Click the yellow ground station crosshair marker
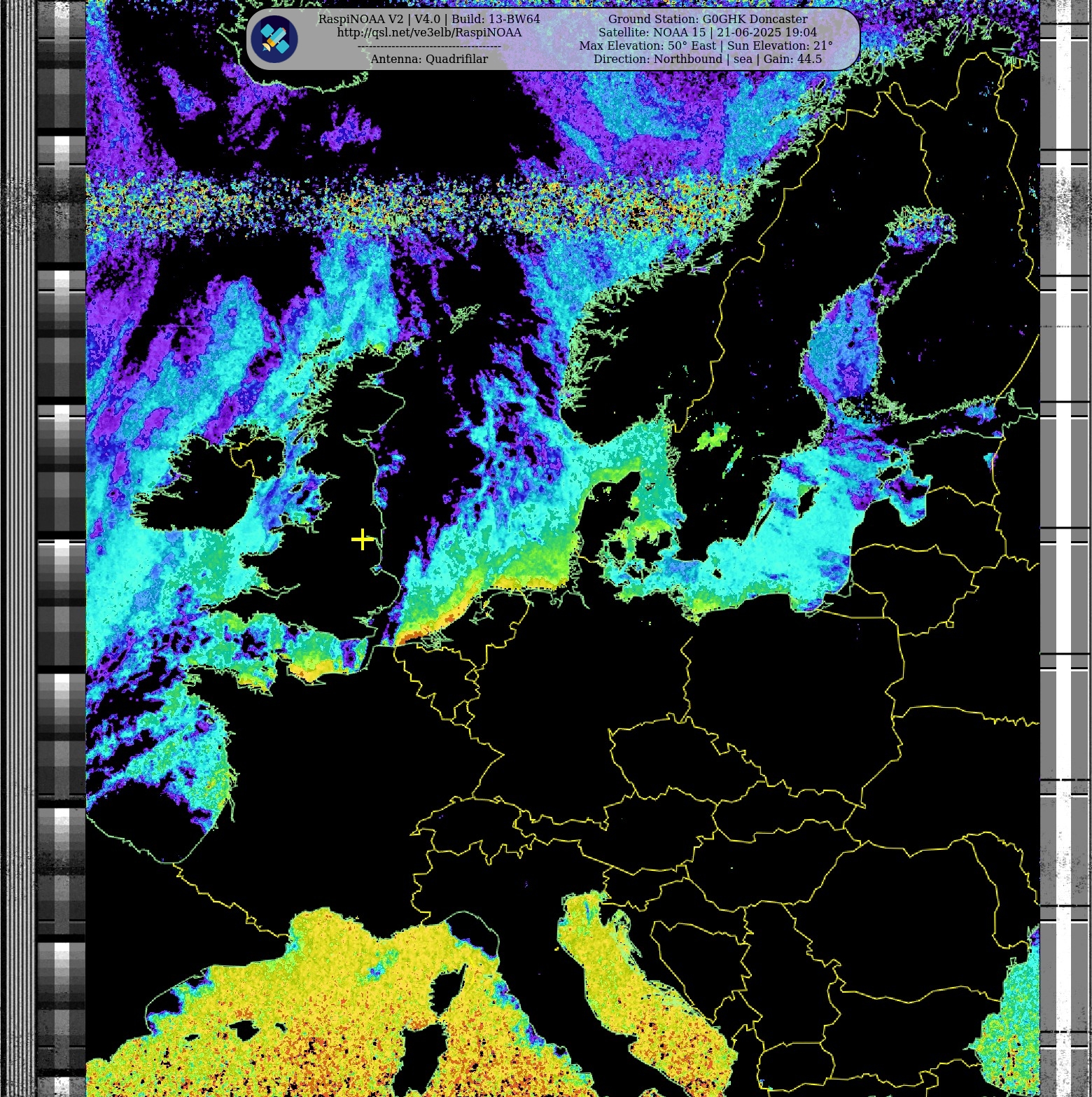Screen dimensions: 1092x1097 pyautogui.click(x=362, y=539)
